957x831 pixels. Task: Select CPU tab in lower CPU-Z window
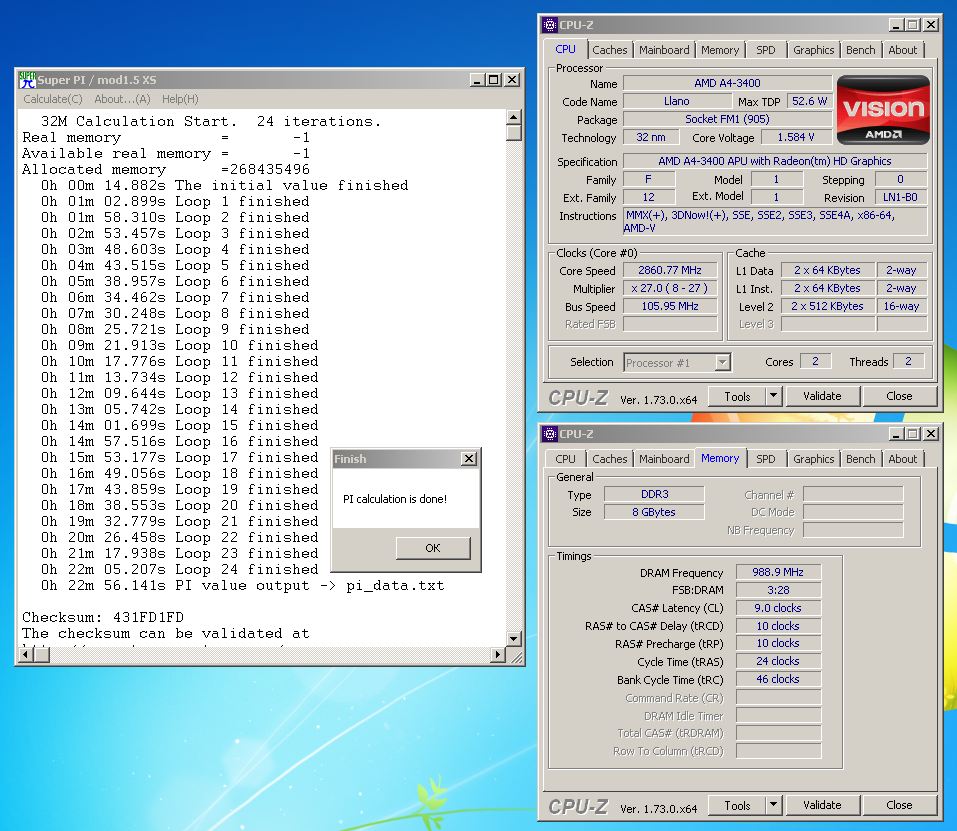(565, 459)
